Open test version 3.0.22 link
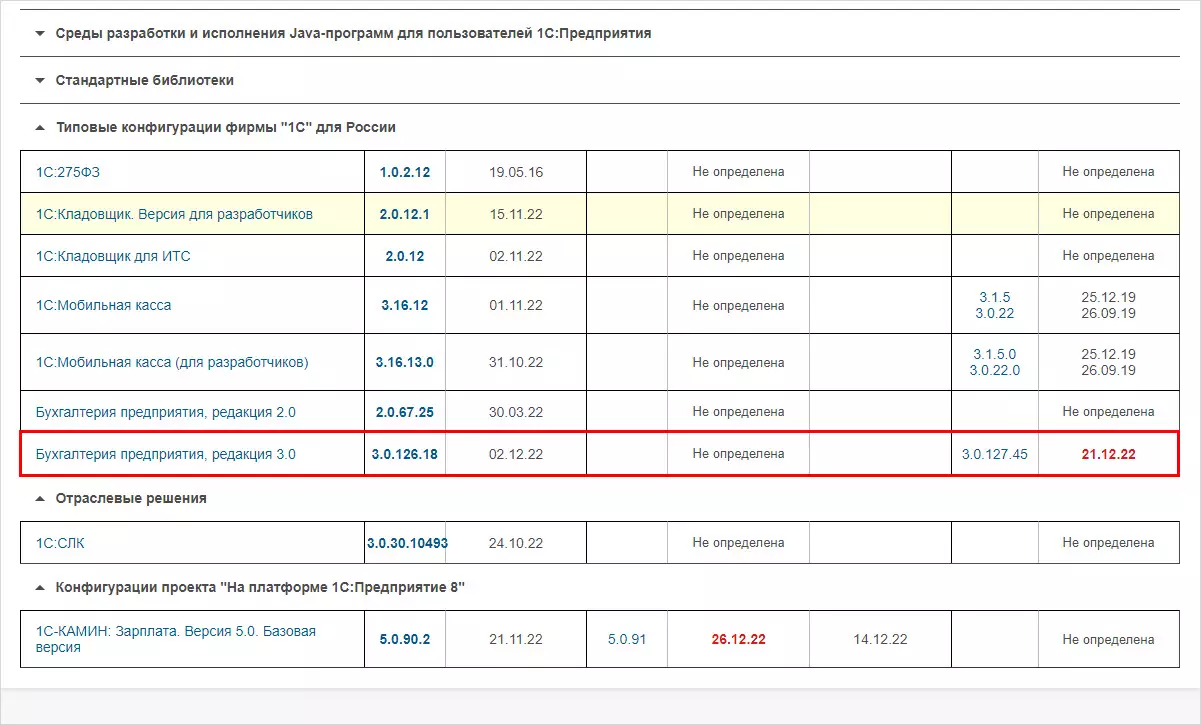This screenshot has width=1201, height=725. pyautogui.click(x=995, y=313)
